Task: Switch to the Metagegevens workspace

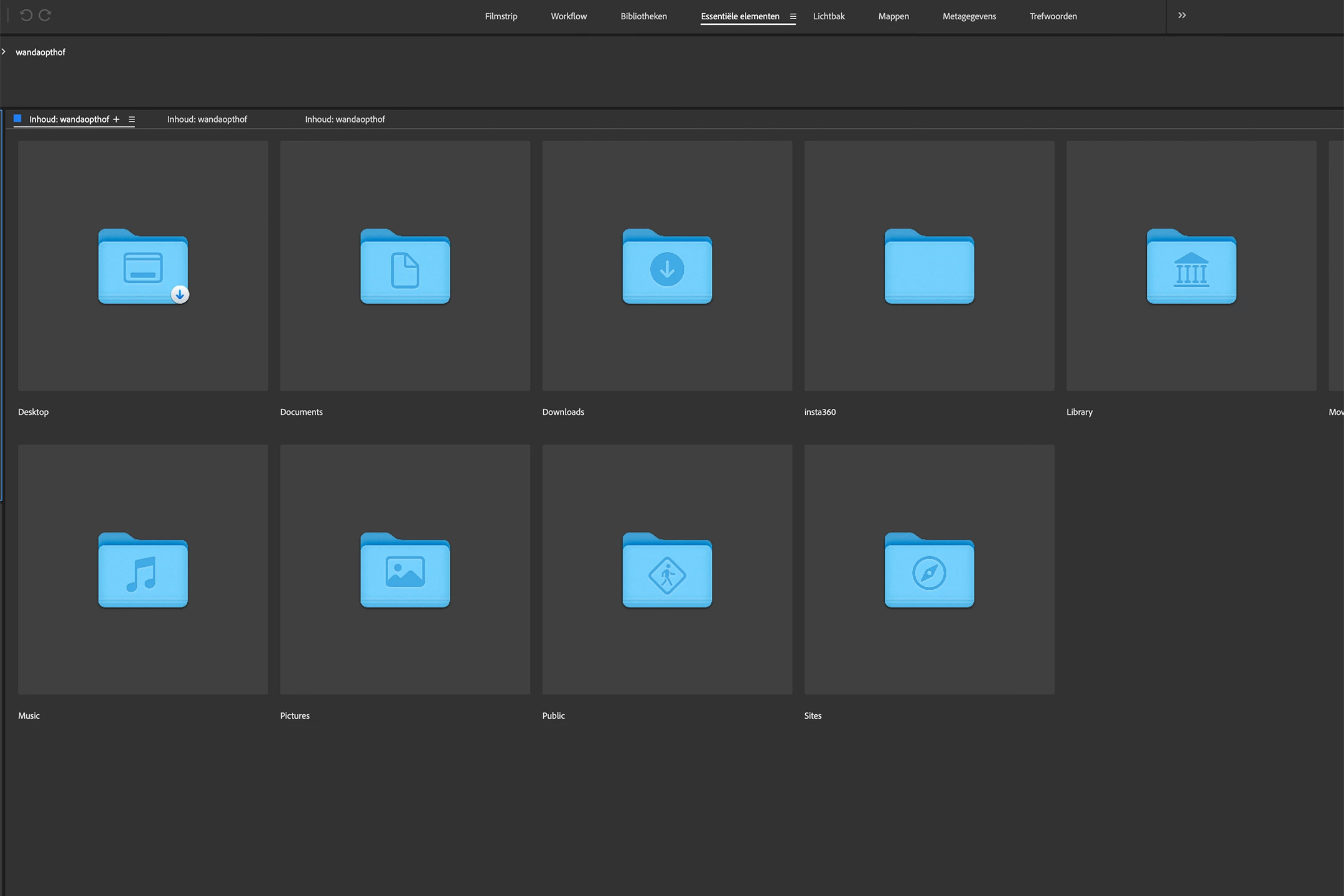Action: click(x=969, y=16)
